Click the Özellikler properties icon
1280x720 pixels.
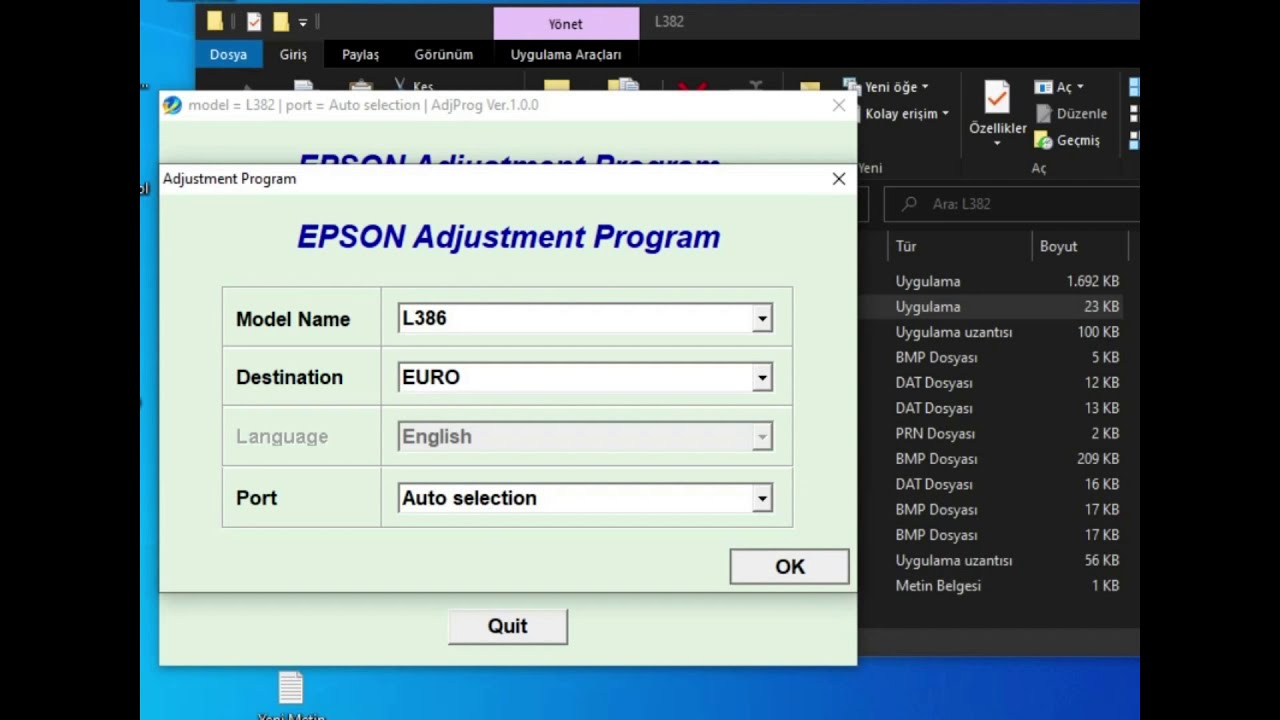[997, 98]
